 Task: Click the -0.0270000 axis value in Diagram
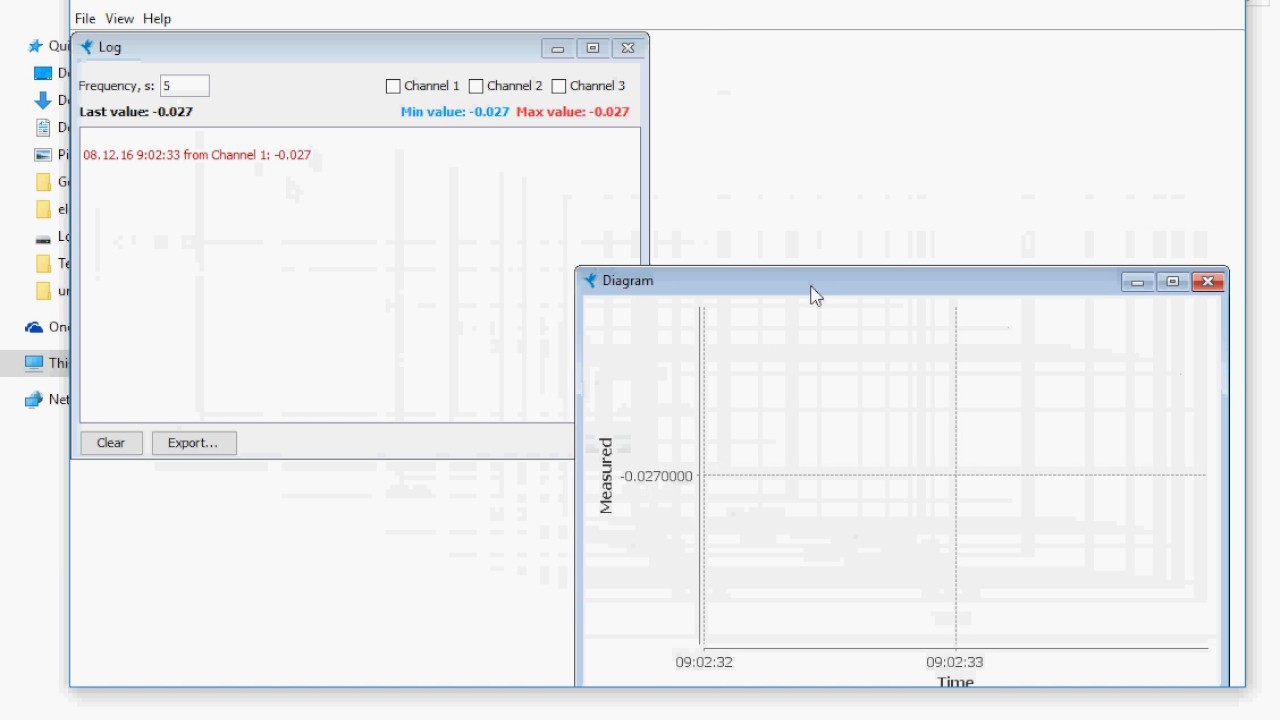[x=656, y=476]
